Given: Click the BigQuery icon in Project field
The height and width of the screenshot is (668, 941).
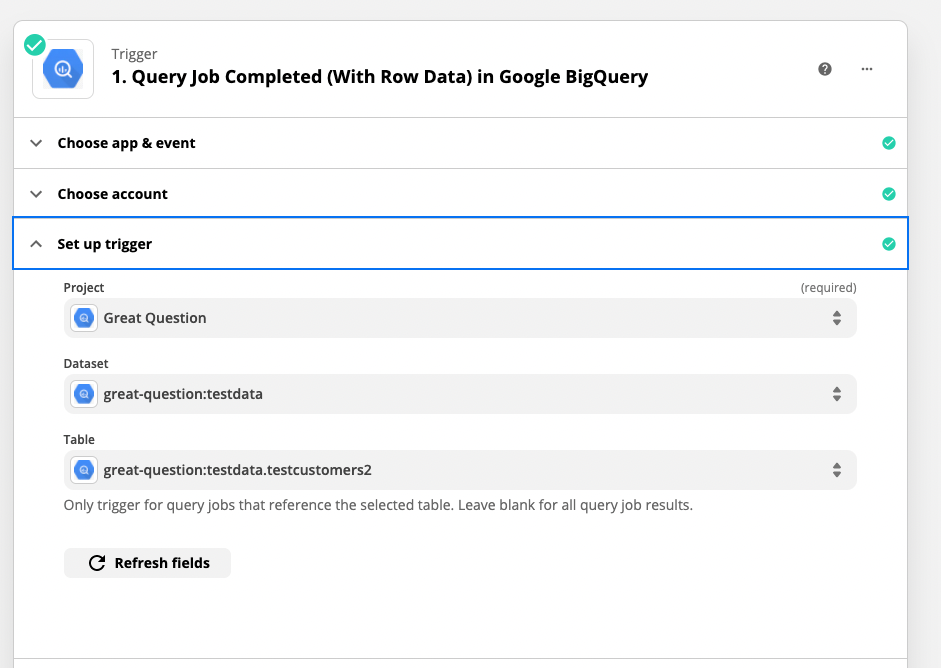Looking at the screenshot, I should click(x=84, y=318).
